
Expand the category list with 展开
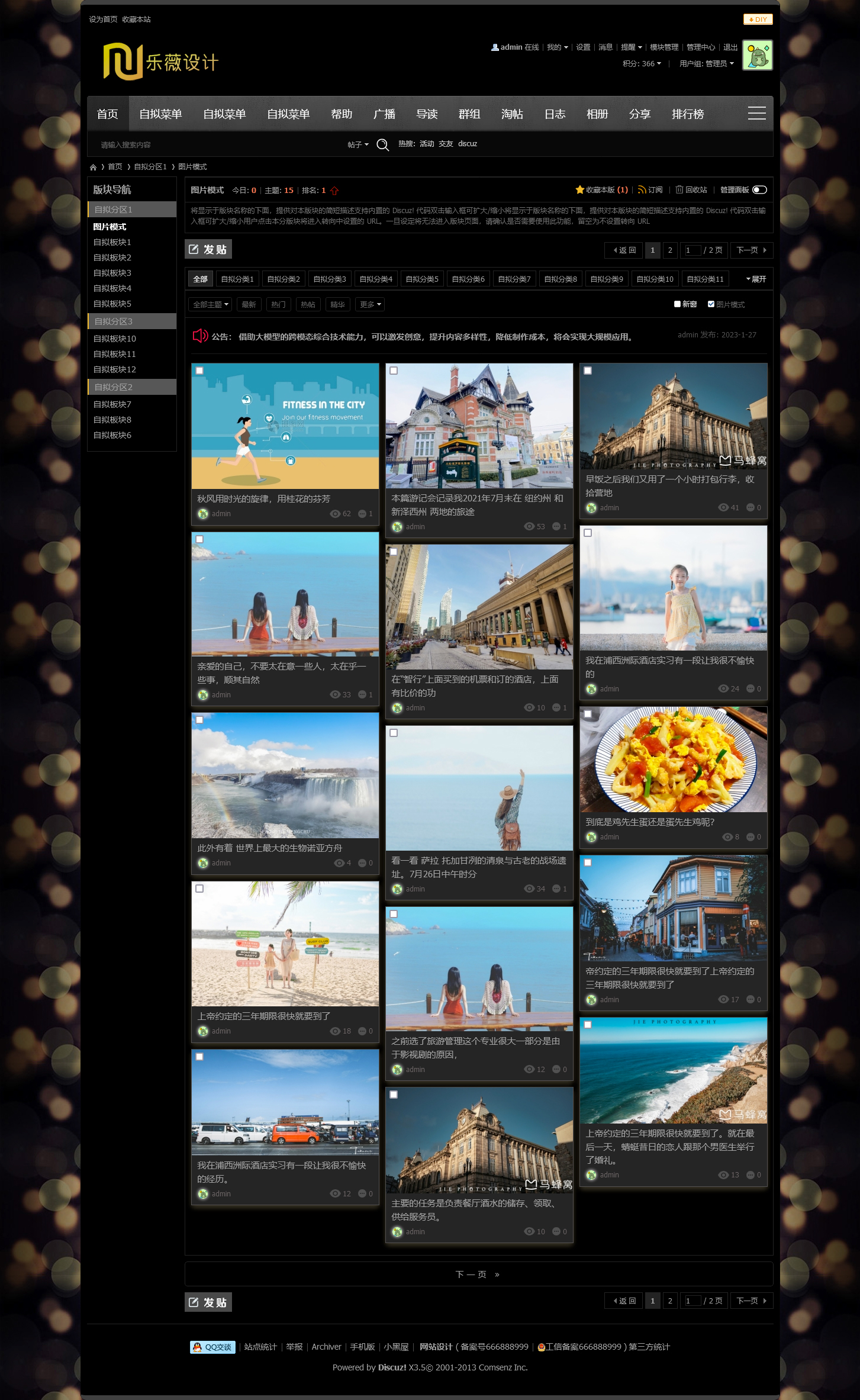click(756, 279)
